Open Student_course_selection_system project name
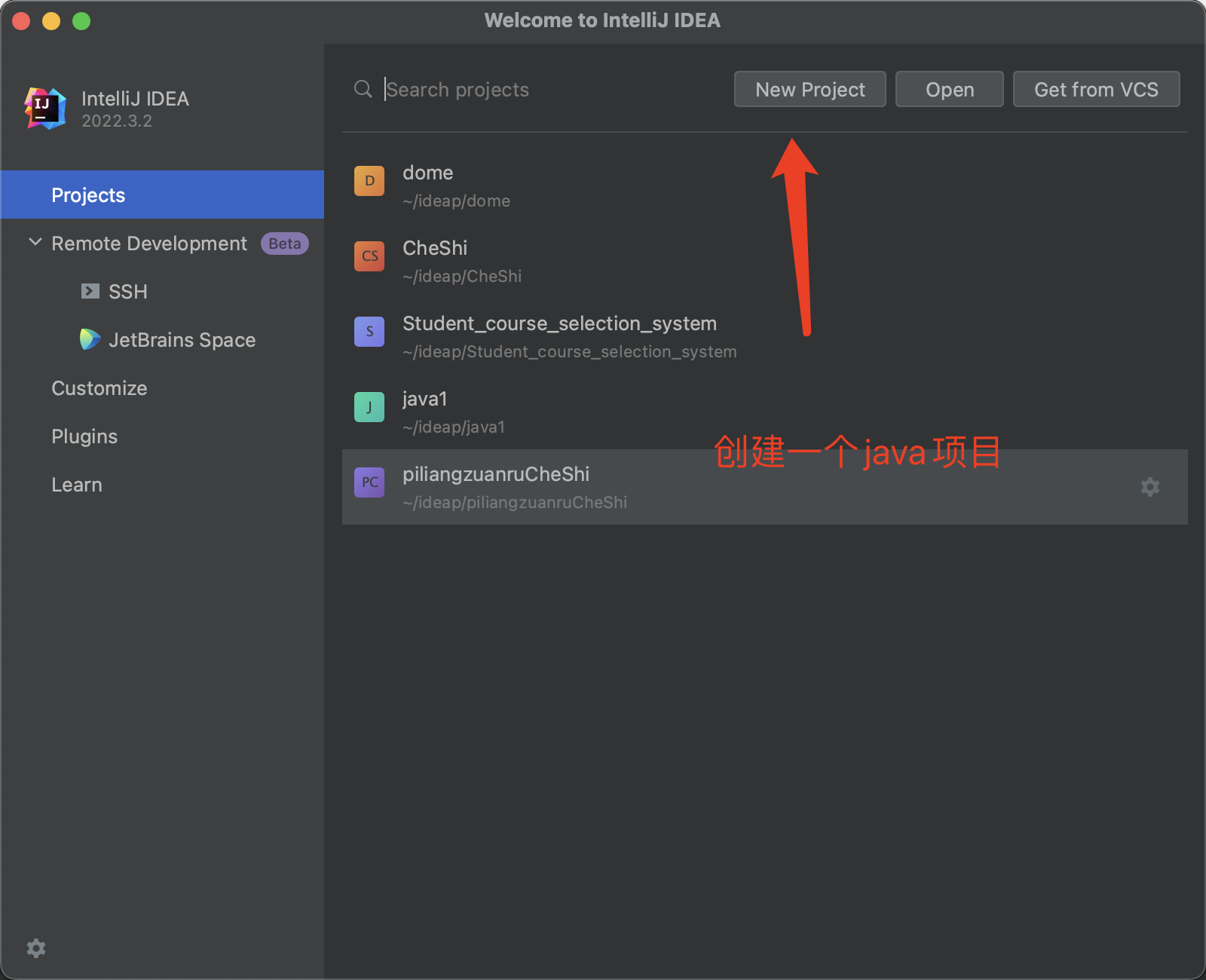 [560, 323]
